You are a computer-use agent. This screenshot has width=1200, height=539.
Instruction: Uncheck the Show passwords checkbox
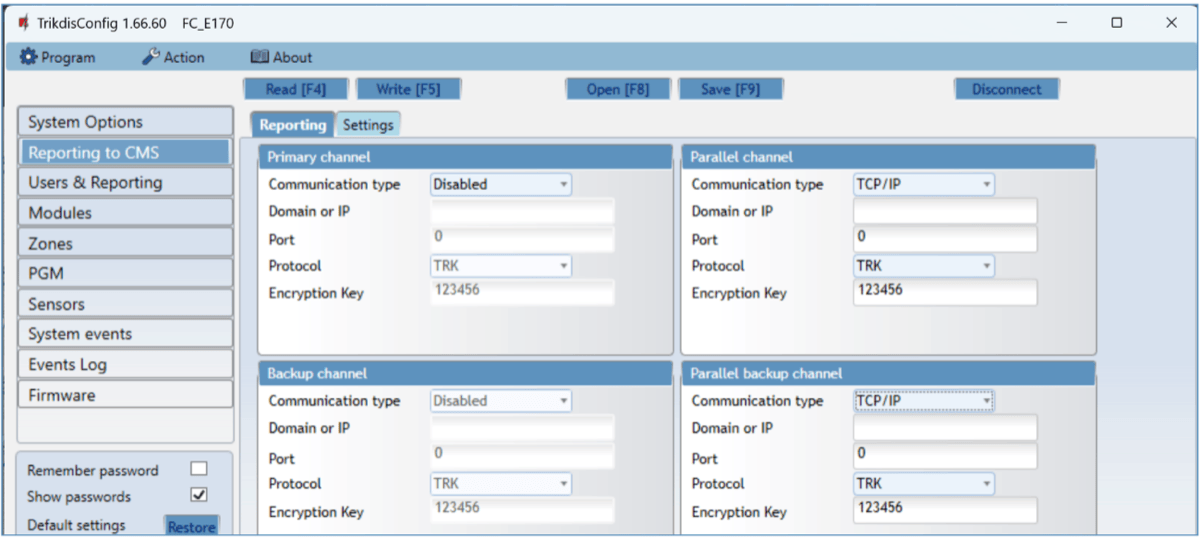click(x=199, y=495)
